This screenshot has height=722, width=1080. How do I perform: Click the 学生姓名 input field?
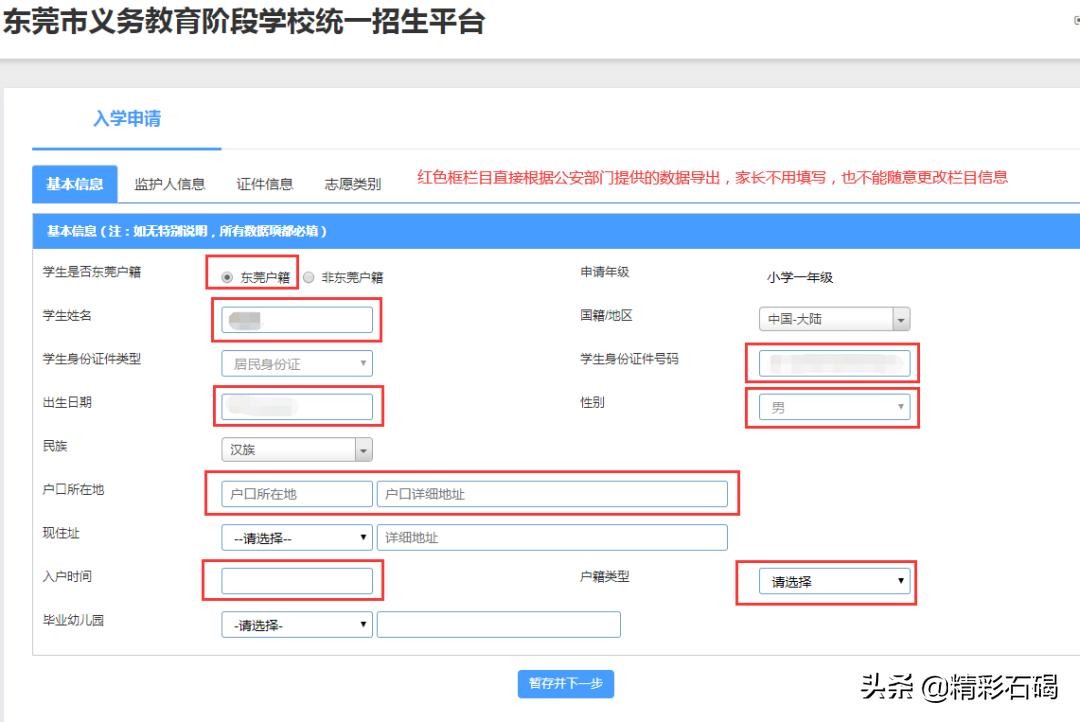tap(296, 320)
